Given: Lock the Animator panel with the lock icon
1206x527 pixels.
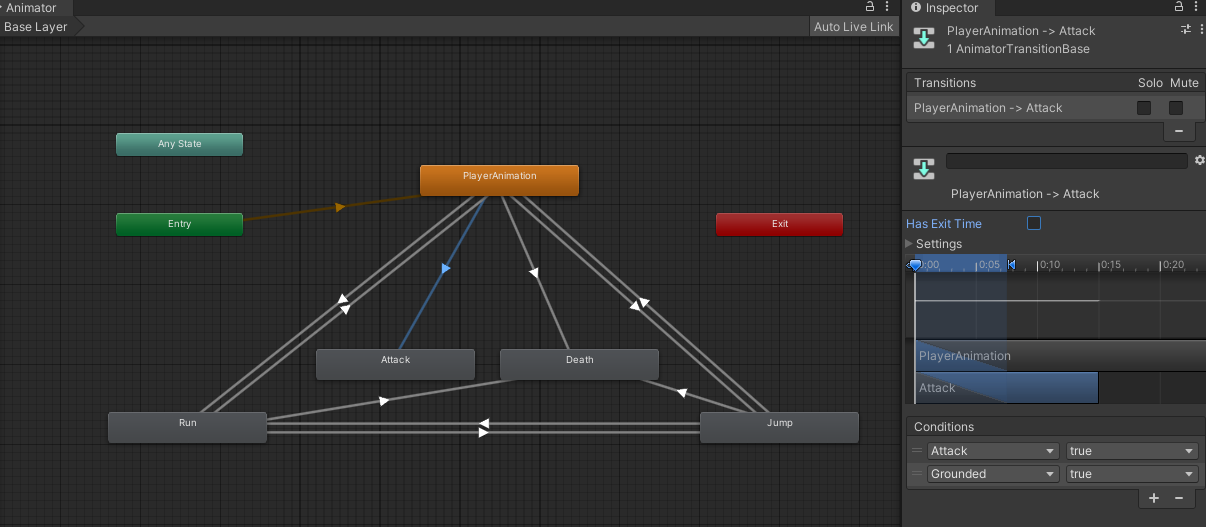Looking at the screenshot, I should click(870, 7).
